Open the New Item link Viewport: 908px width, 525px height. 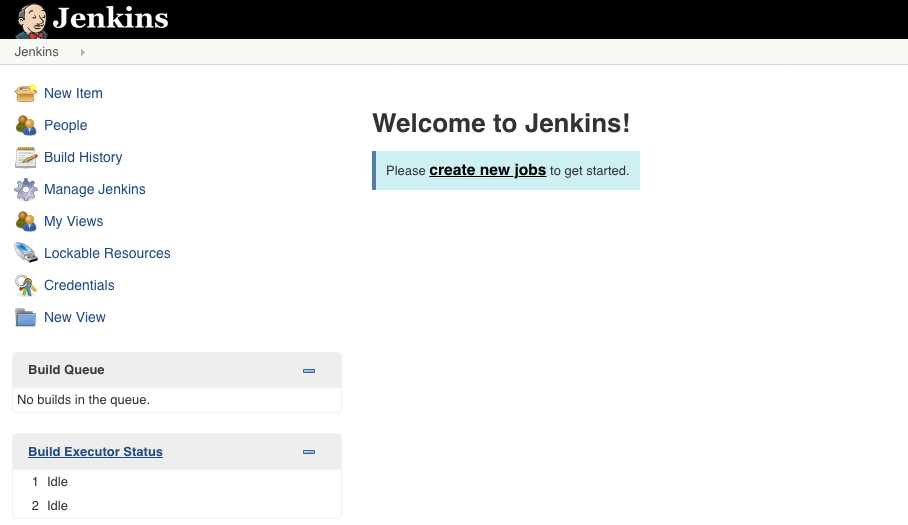[74, 93]
